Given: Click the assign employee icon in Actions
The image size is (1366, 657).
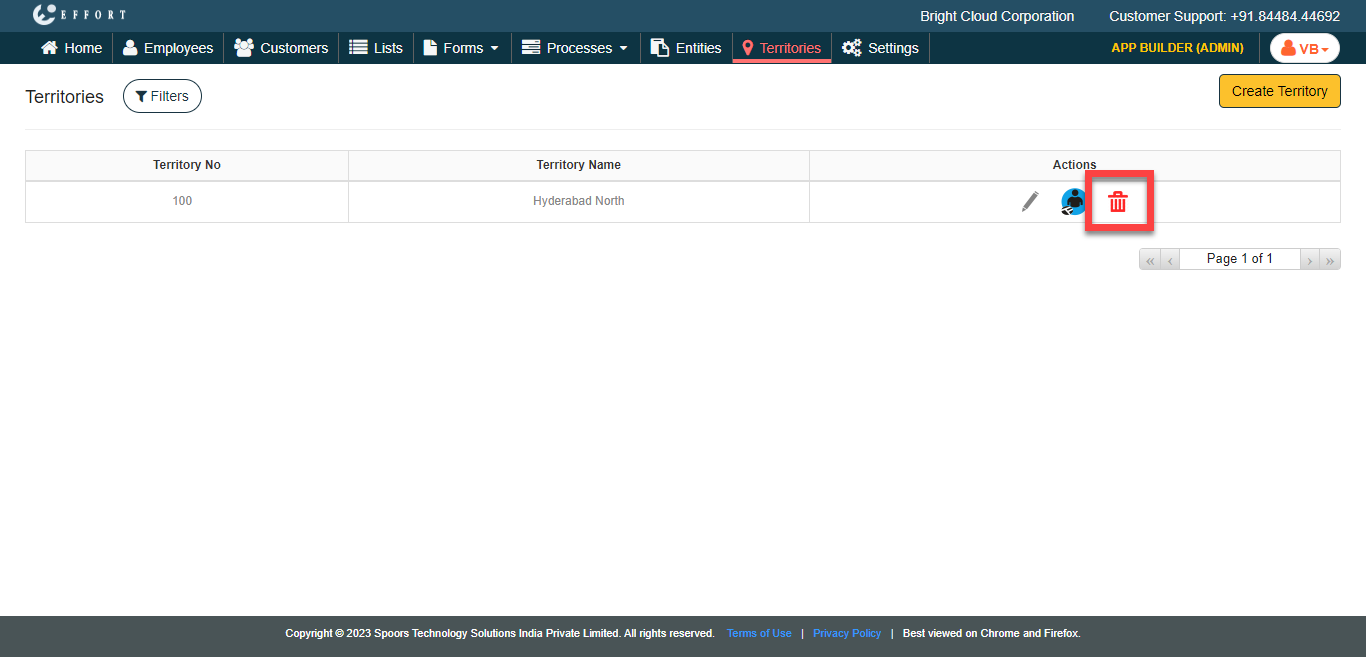Looking at the screenshot, I should point(1074,202).
